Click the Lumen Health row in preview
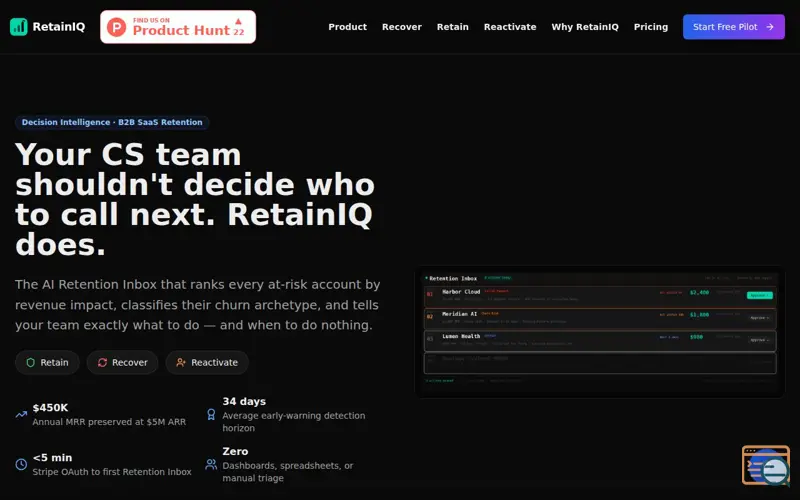The width and height of the screenshot is (800, 500). click(600, 341)
